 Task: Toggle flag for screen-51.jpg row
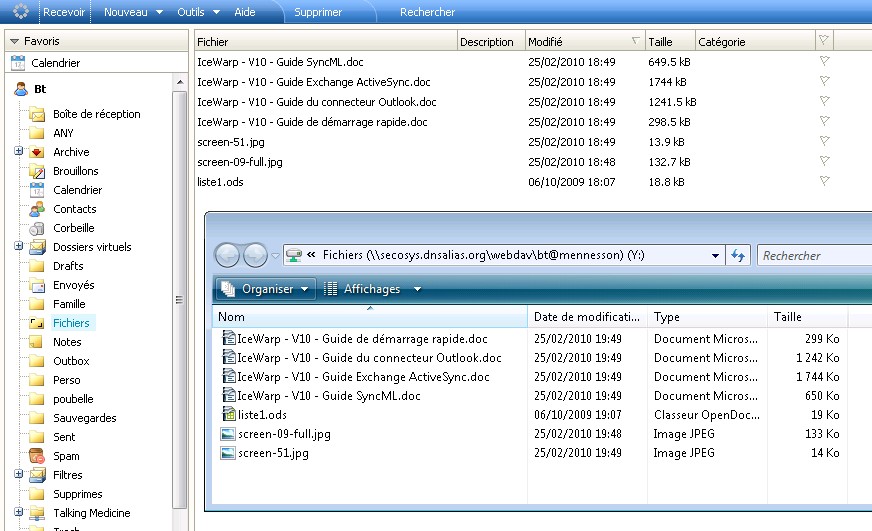tap(824, 142)
